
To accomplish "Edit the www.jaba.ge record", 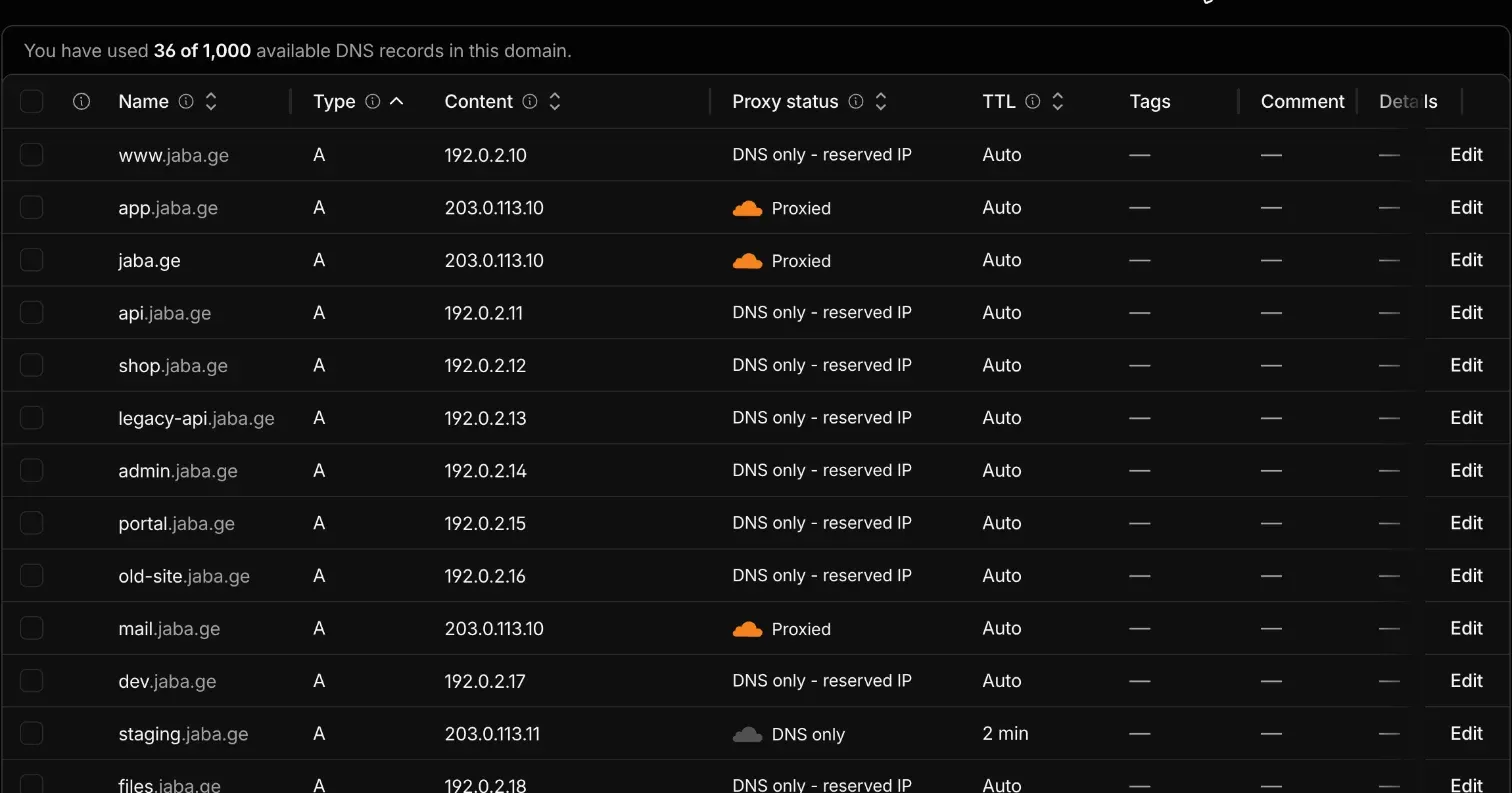I will pyautogui.click(x=1467, y=155).
